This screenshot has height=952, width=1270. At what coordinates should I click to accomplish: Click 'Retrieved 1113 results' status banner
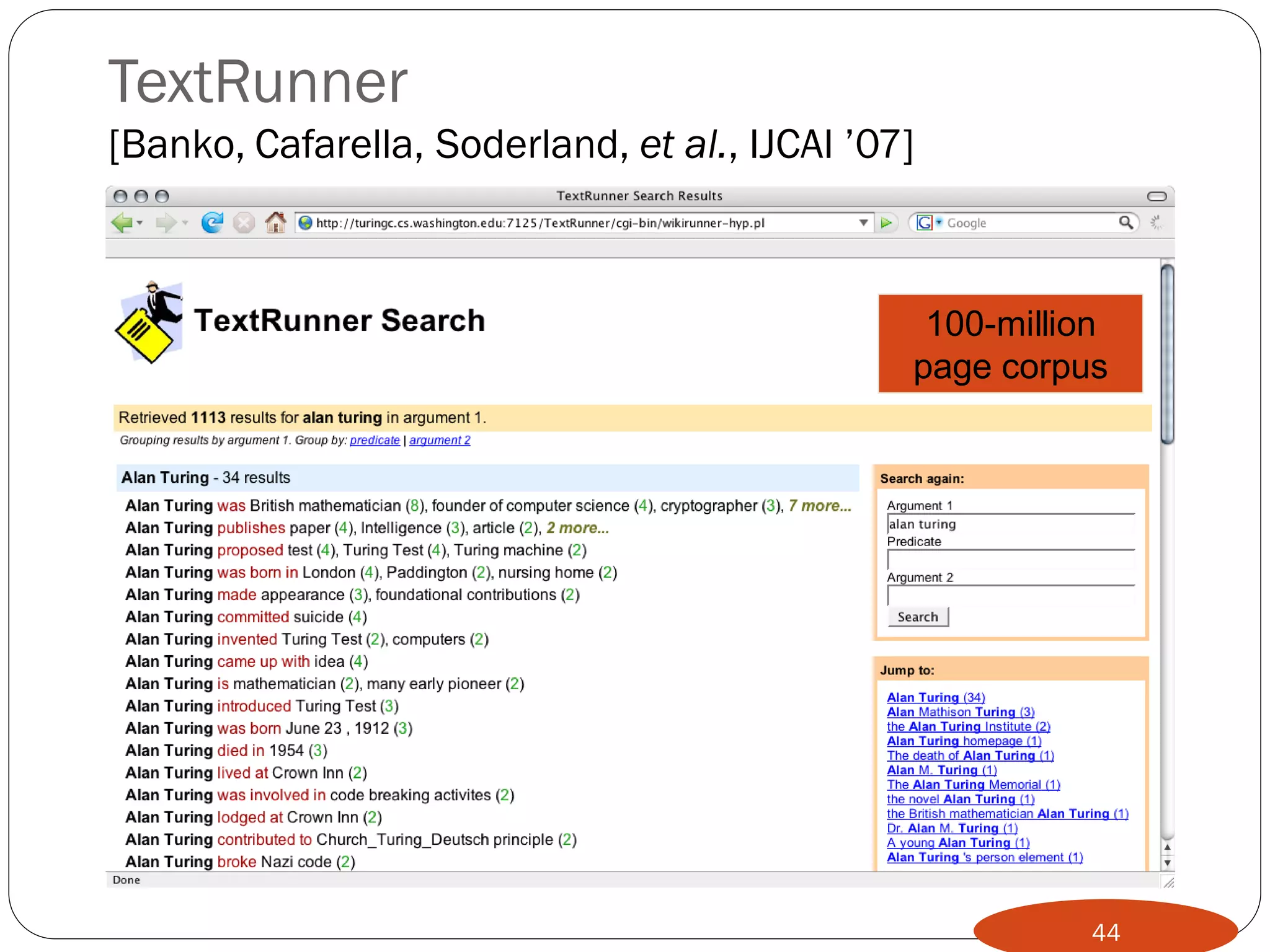click(x=633, y=418)
